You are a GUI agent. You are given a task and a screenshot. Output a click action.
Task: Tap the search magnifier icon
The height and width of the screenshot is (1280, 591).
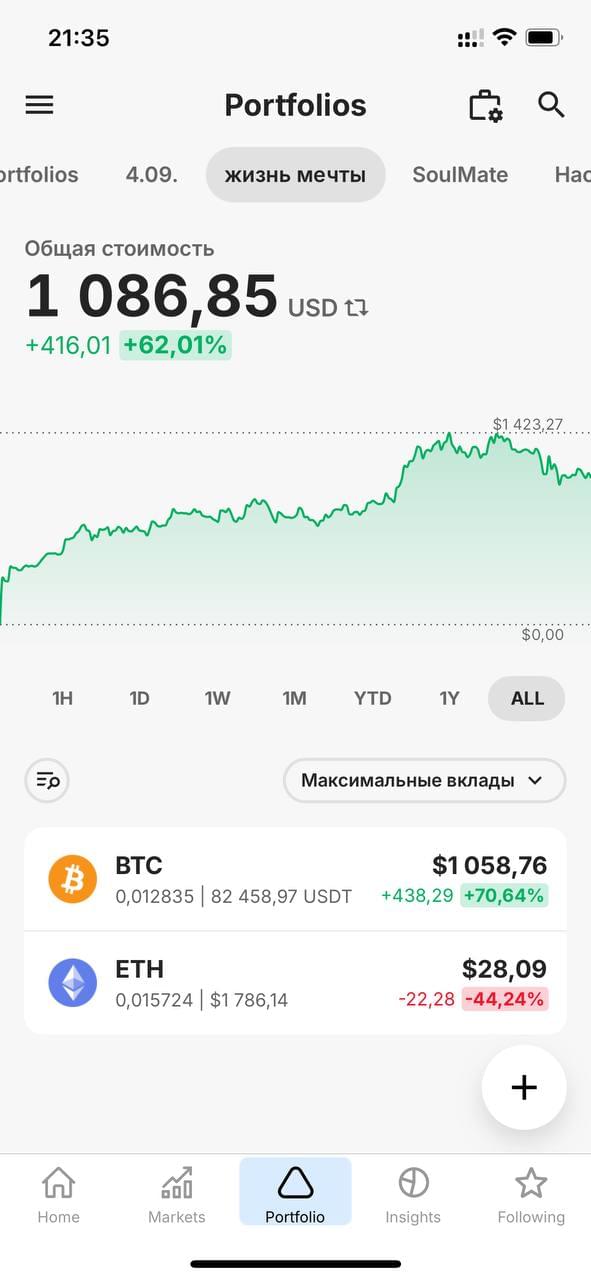point(551,104)
